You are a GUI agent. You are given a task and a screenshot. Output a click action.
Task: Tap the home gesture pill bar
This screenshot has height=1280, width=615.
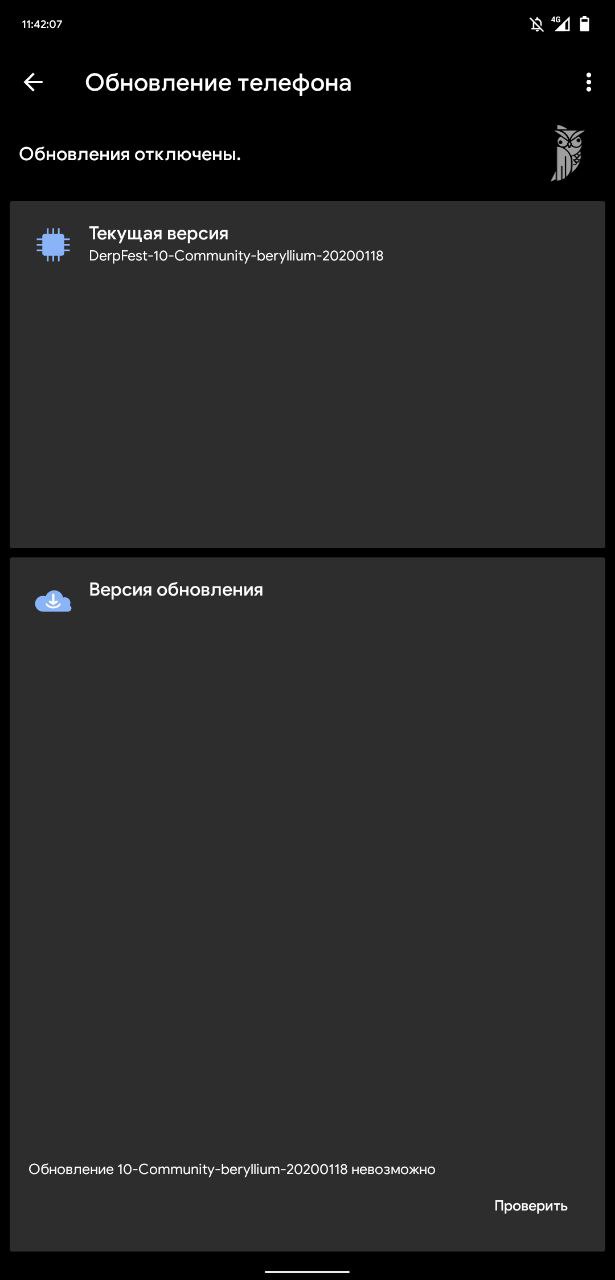pyautogui.click(x=307, y=1272)
